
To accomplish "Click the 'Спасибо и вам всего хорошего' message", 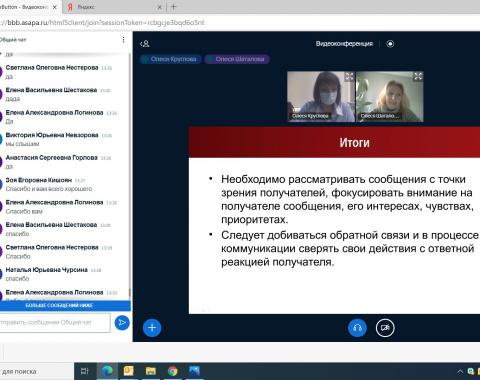I will click(x=49, y=189).
